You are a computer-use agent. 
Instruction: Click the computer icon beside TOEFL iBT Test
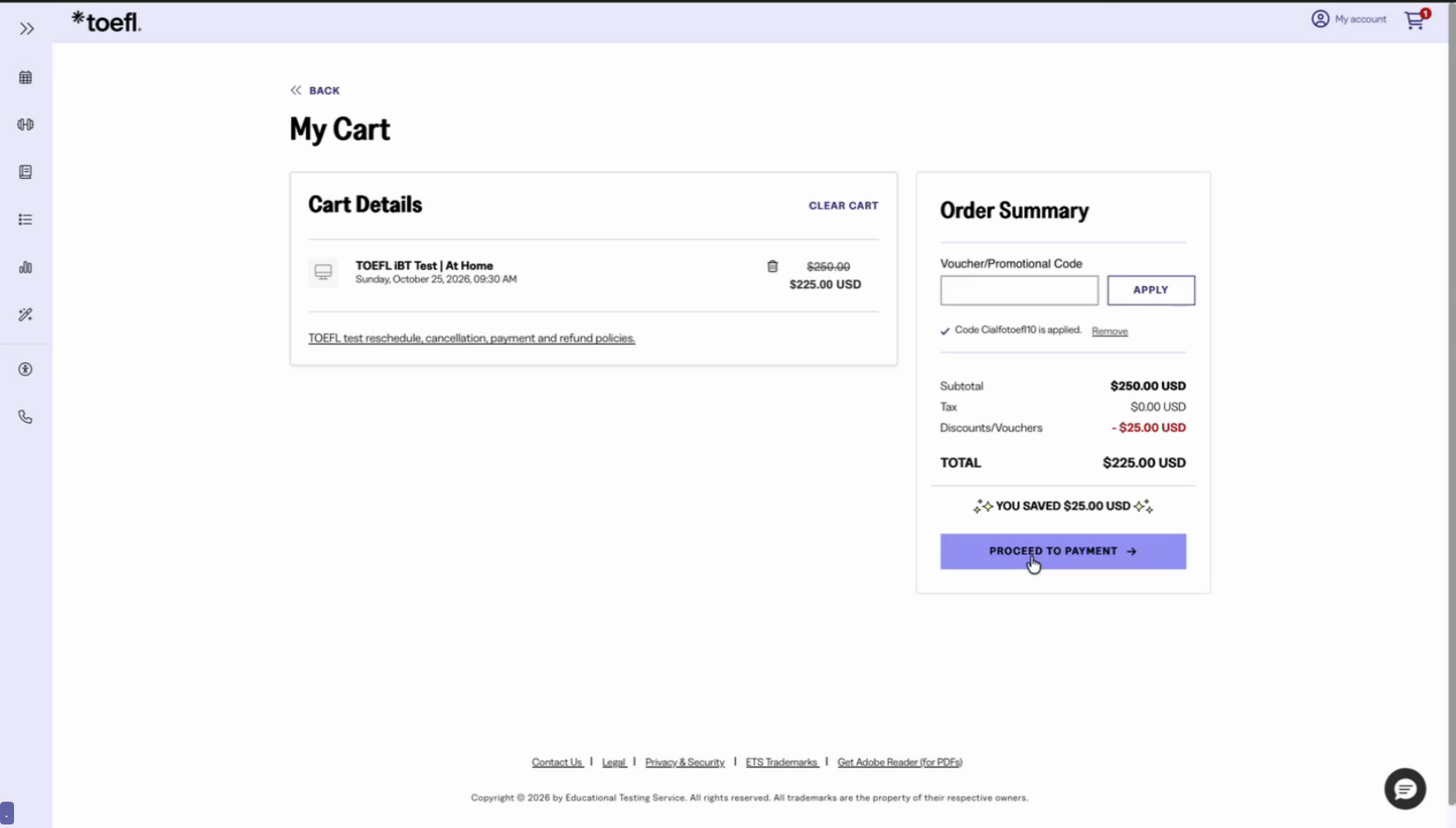(x=323, y=272)
